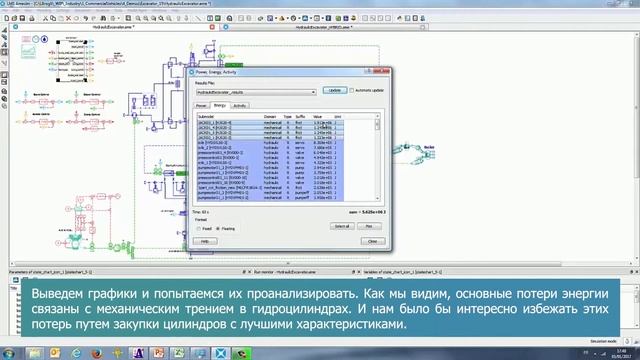Click the Save toolbar icon
640x360 pixels.
tap(22, 18)
